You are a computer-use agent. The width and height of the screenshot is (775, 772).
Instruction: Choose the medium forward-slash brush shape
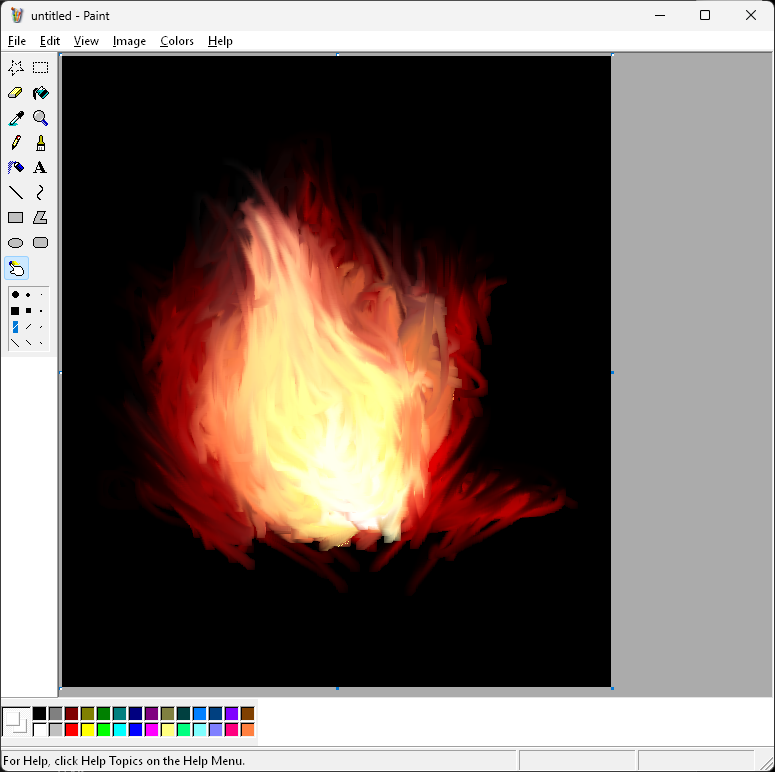coord(28,327)
